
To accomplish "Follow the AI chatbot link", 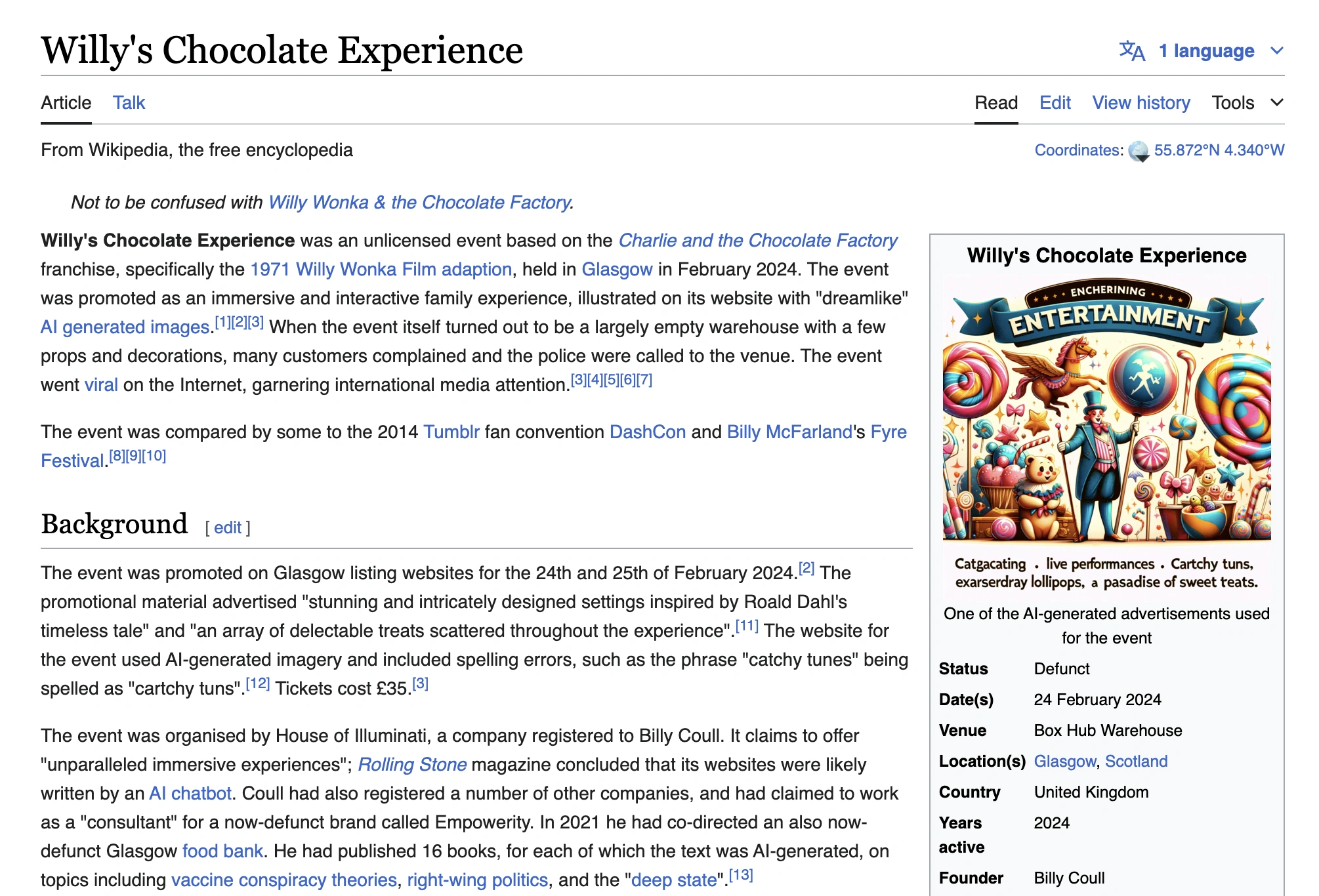I will (x=190, y=793).
